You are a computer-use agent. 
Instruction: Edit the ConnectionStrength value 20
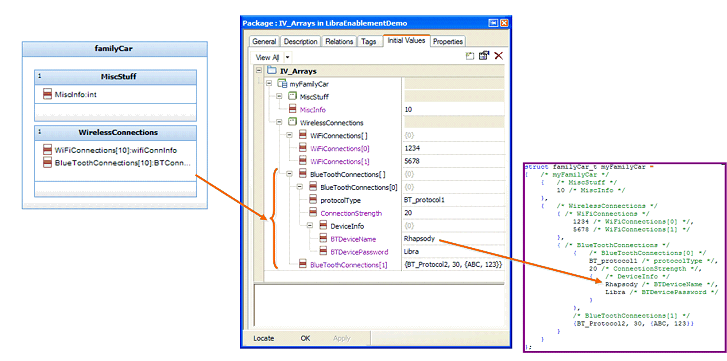click(453, 213)
